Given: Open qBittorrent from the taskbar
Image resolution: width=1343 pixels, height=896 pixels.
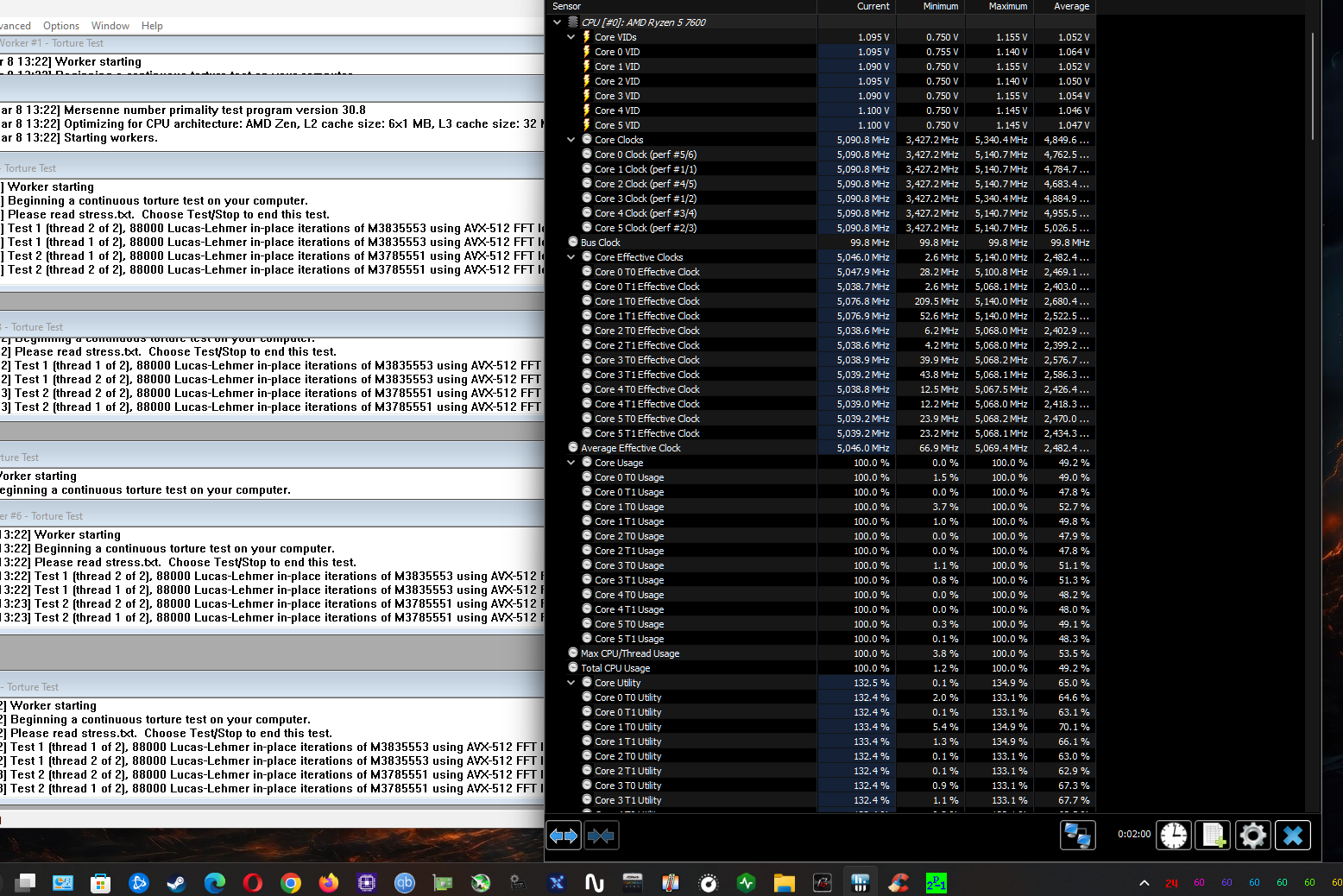Looking at the screenshot, I should [x=405, y=882].
